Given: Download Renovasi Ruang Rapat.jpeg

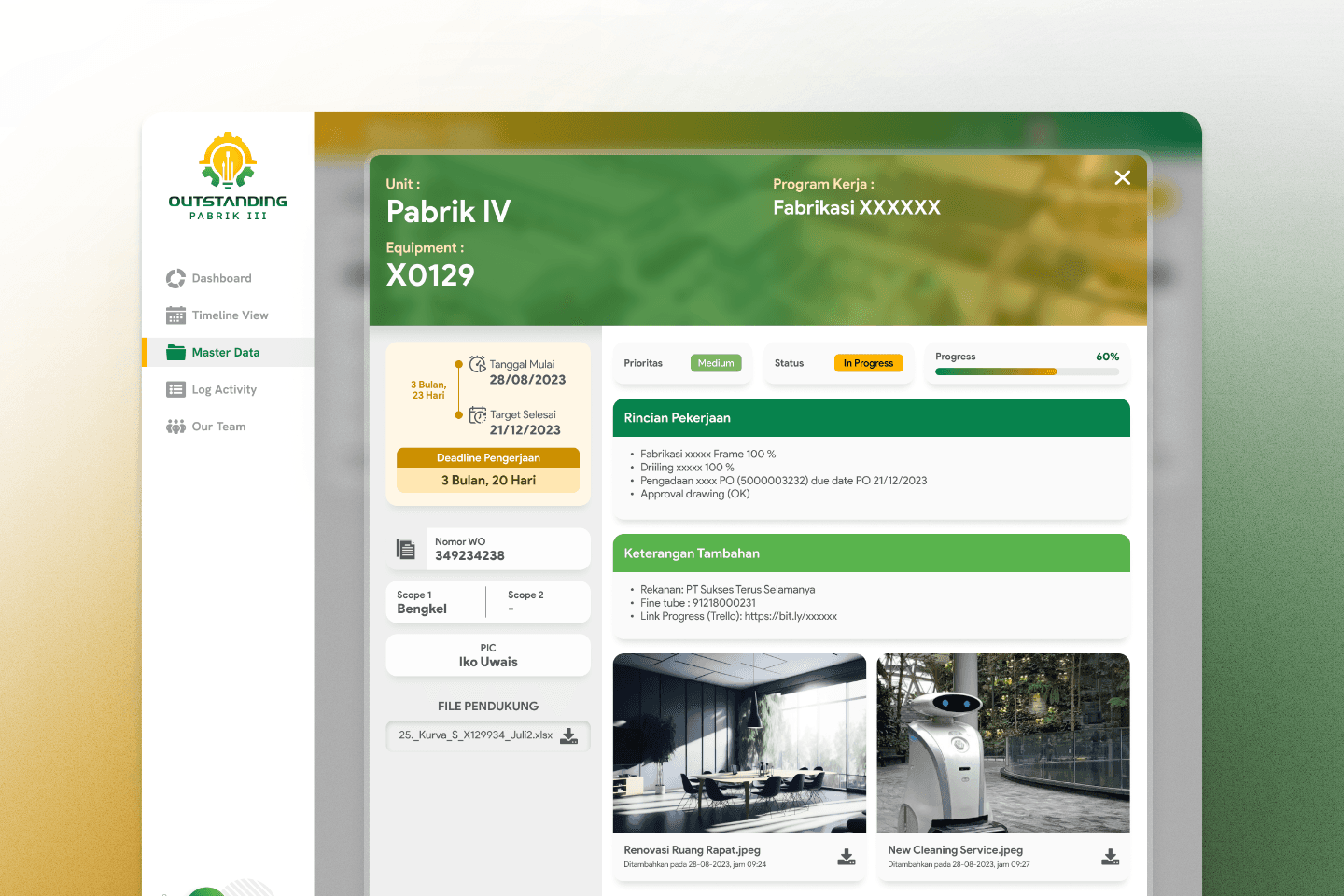Looking at the screenshot, I should 847,857.
